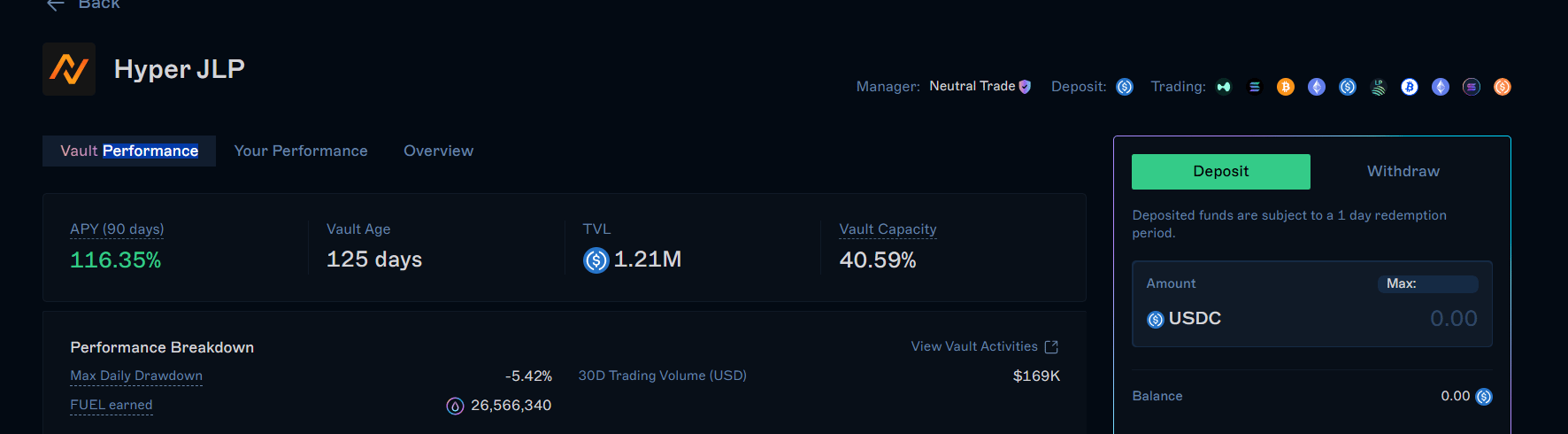Click the USDC deposit token icon

pyautogui.click(x=1125, y=87)
